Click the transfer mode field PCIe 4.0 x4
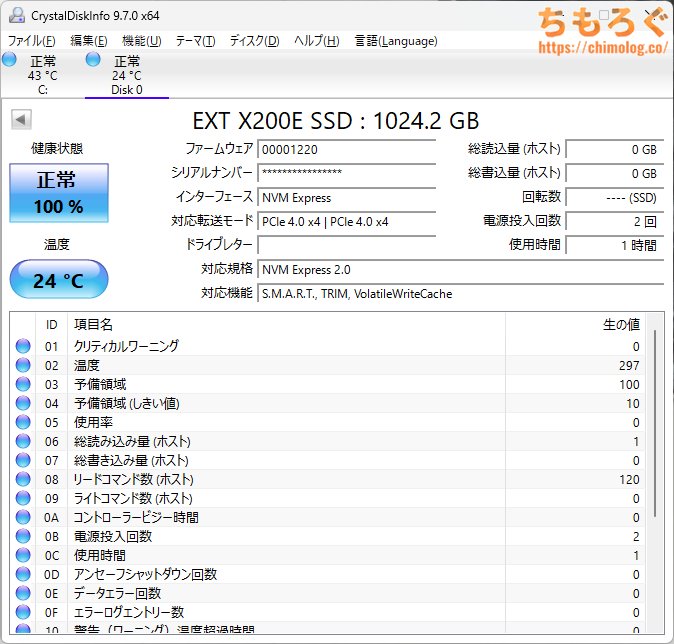The image size is (674, 644). [346, 221]
